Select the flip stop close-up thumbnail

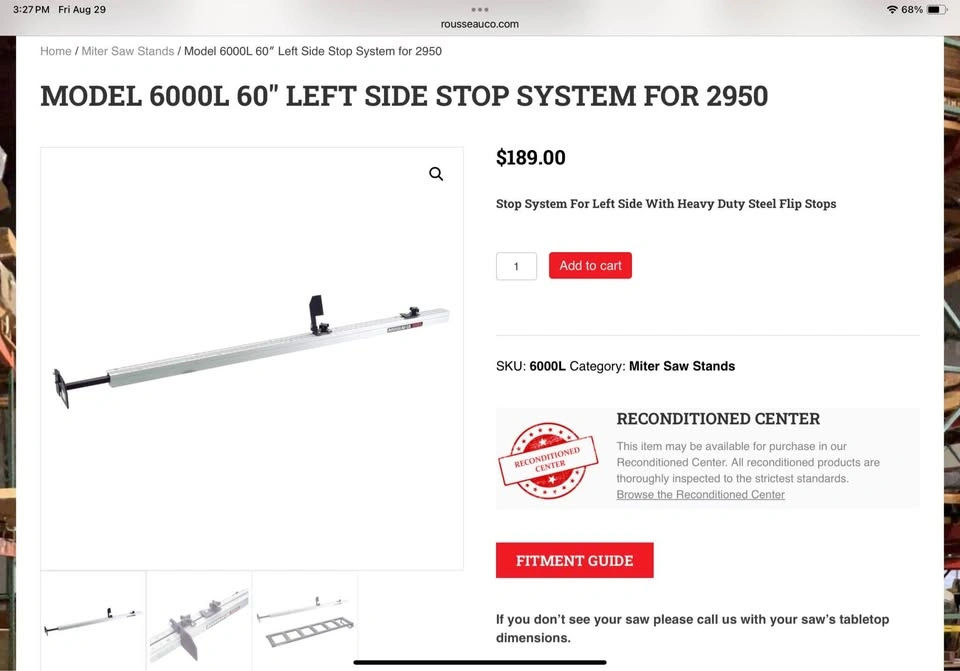(199, 621)
